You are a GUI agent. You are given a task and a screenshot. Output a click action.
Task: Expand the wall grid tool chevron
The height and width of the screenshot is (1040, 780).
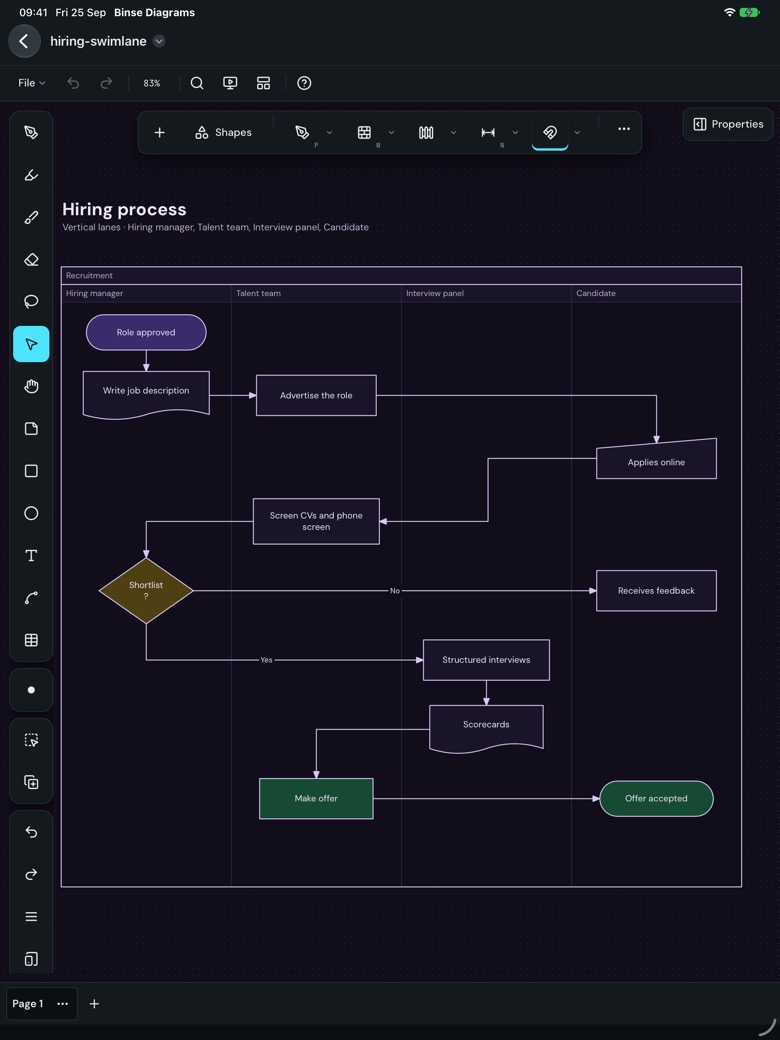[x=391, y=133]
